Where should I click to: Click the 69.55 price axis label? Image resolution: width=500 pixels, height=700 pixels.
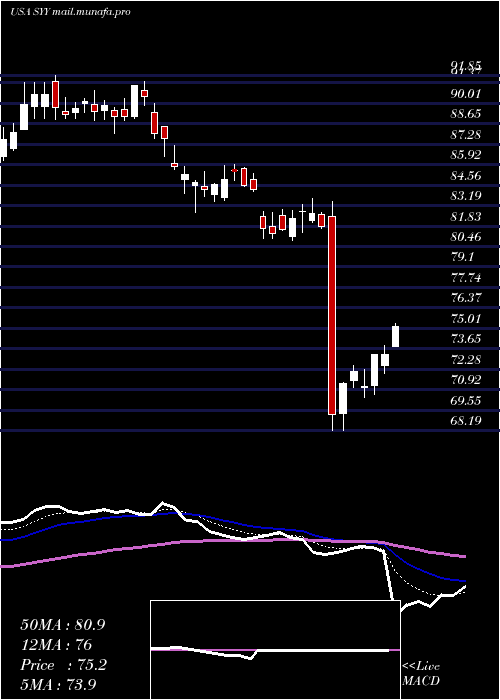click(467, 400)
